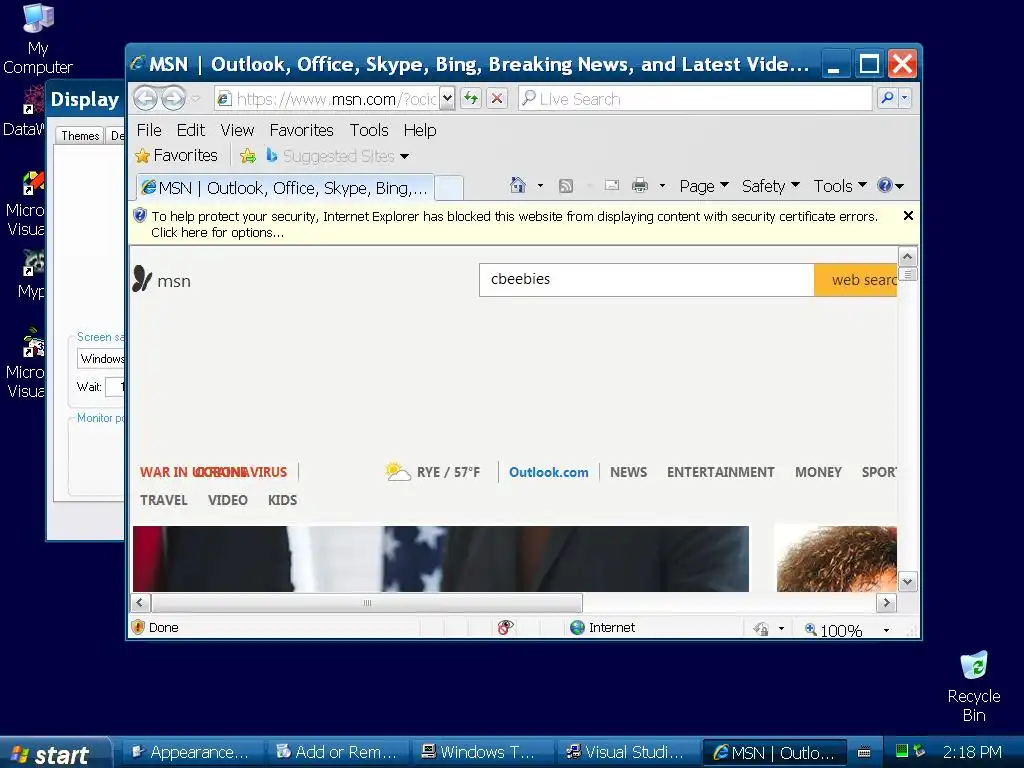The width and height of the screenshot is (1024, 768).
Task: Click the Stop loading red X icon
Action: 497,99
